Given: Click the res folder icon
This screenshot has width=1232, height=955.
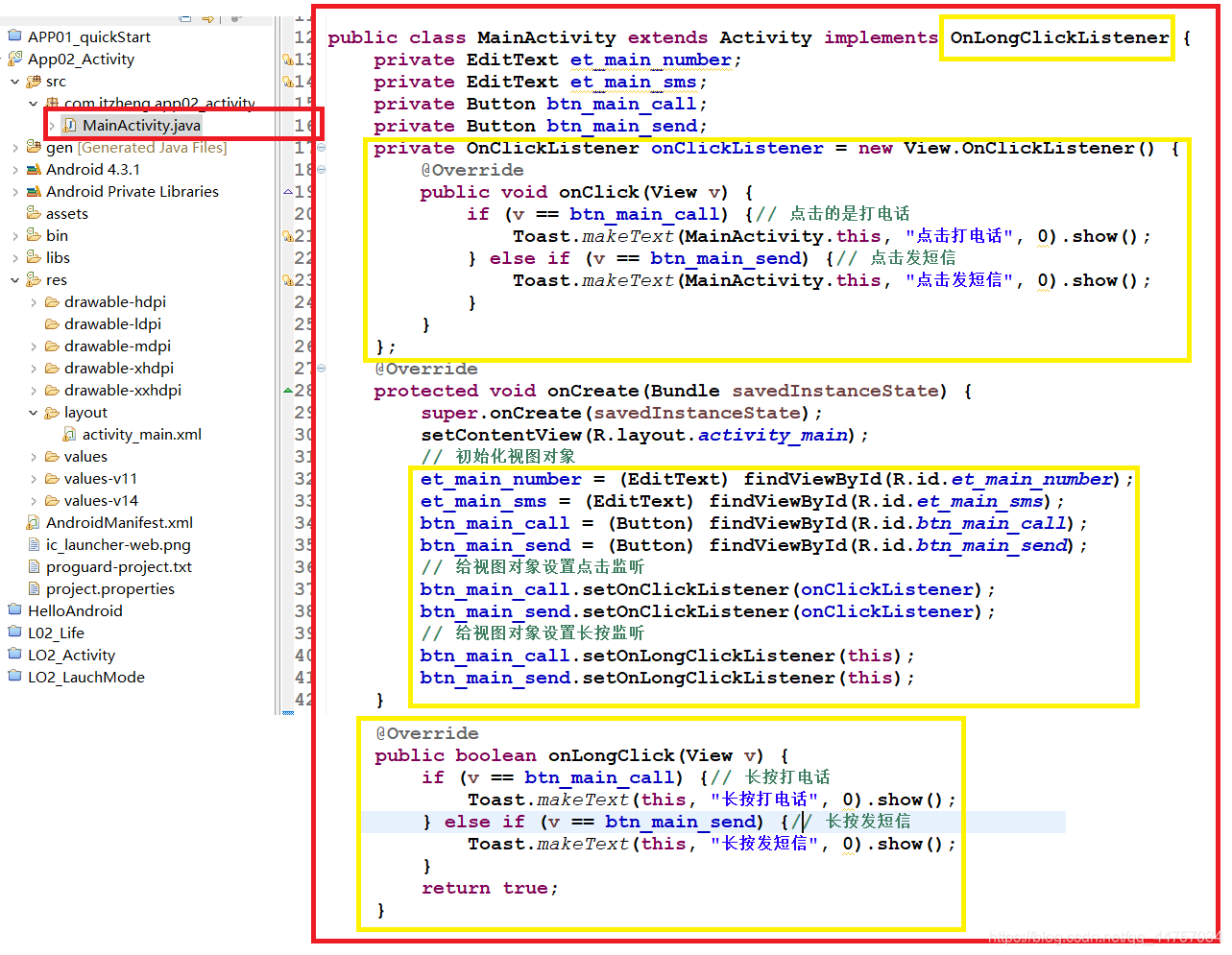Looking at the screenshot, I should pos(34,279).
